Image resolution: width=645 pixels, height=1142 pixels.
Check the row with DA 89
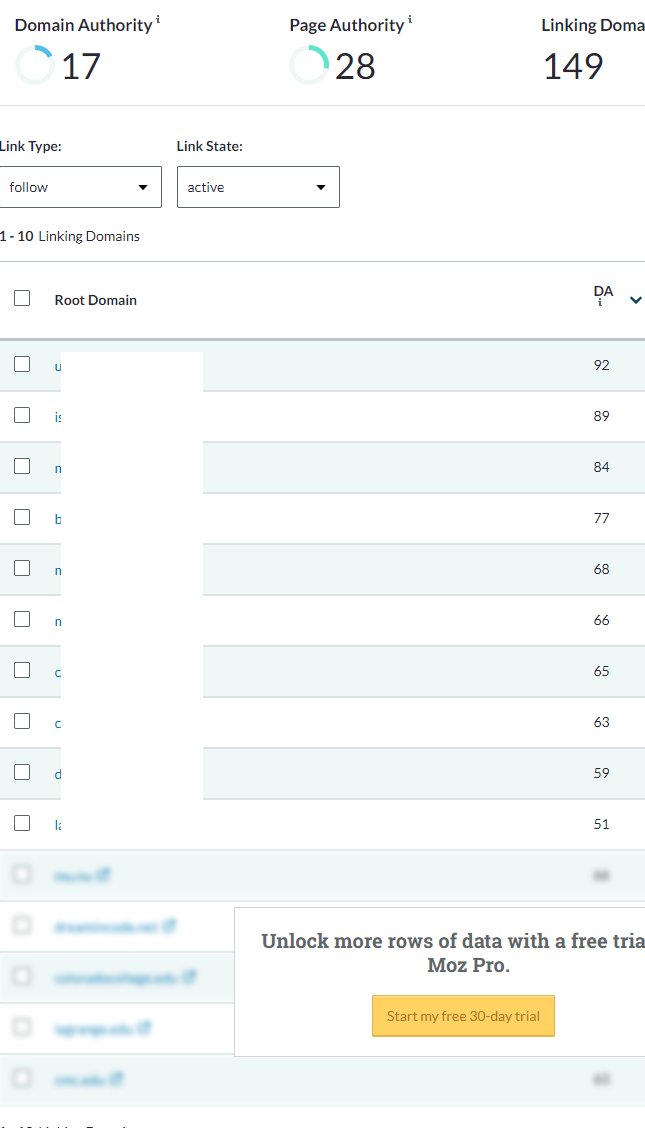pos(23,414)
